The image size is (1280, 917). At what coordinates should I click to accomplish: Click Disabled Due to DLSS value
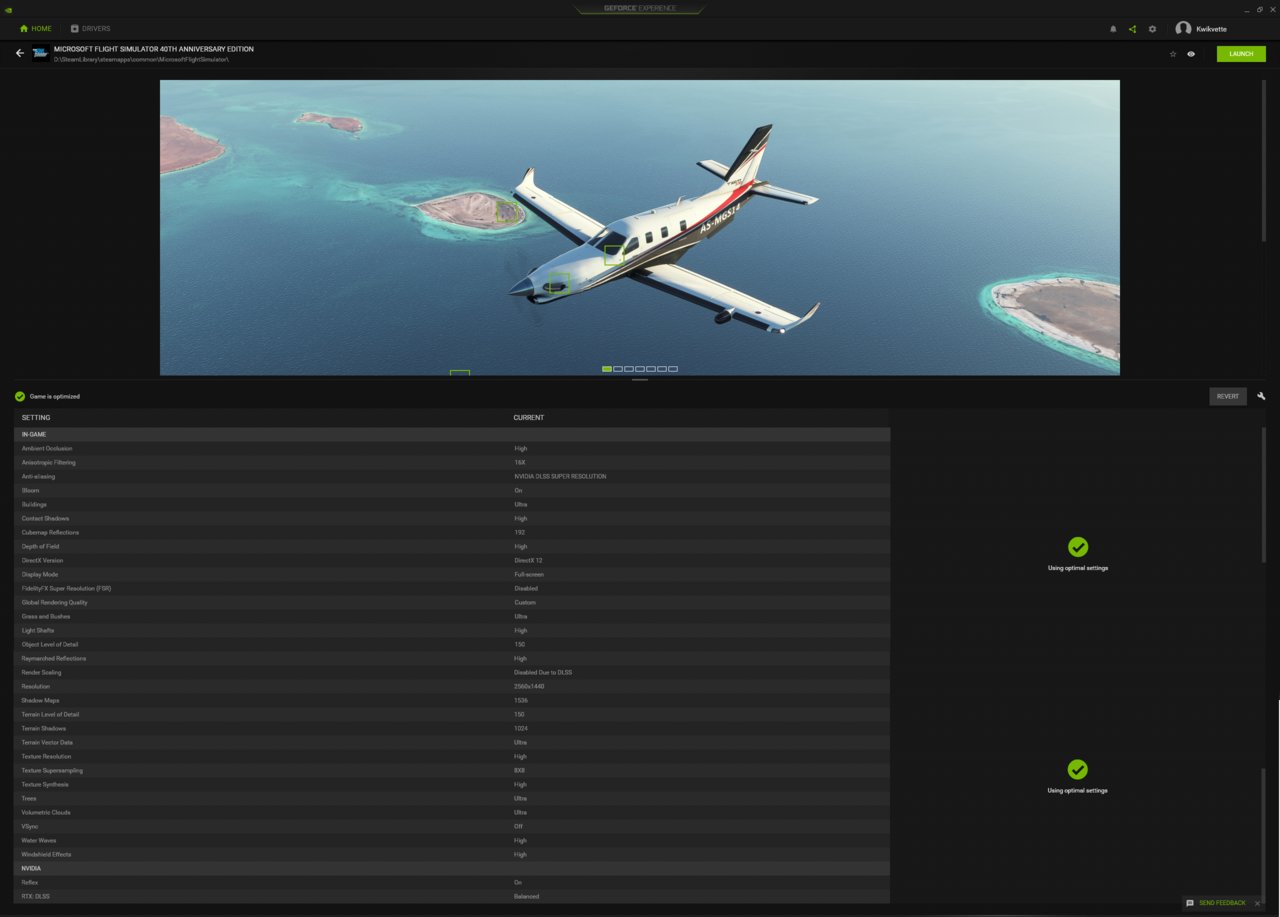point(543,673)
